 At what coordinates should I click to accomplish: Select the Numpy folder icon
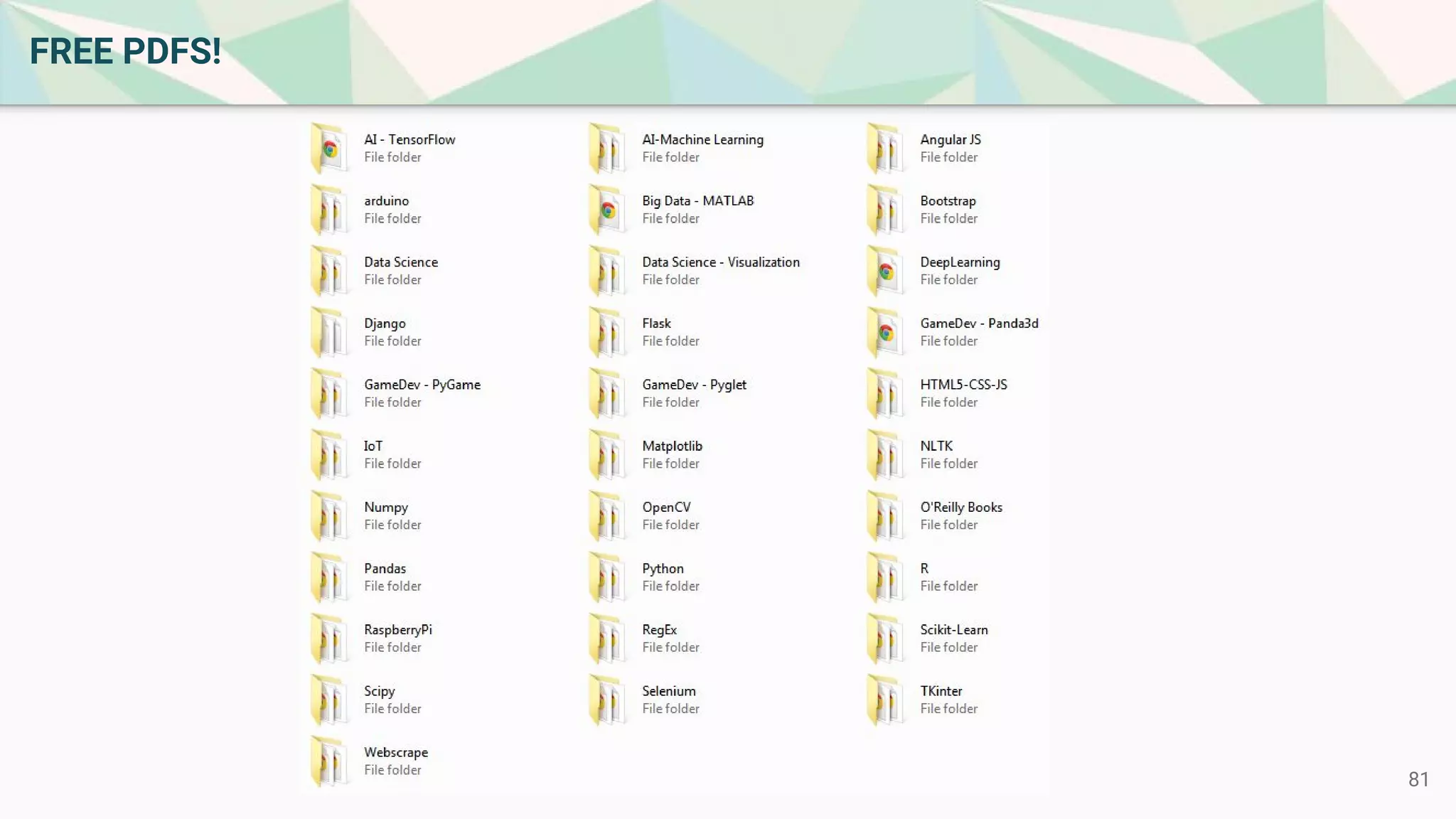[x=330, y=516]
